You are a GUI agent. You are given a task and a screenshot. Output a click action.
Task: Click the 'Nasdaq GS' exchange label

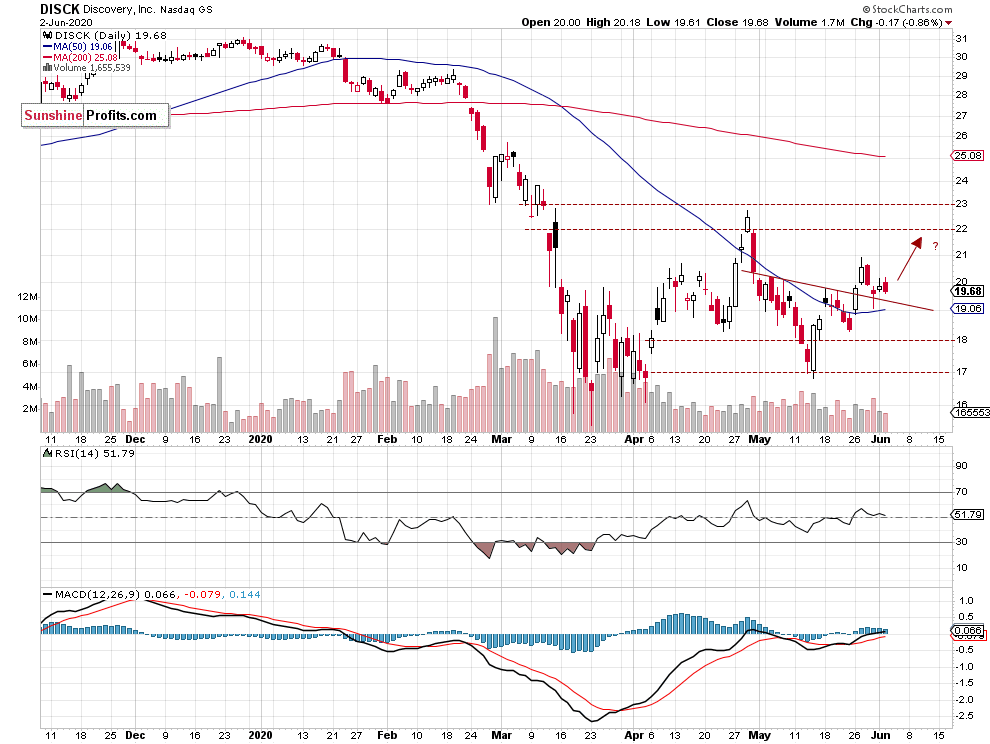pos(186,9)
